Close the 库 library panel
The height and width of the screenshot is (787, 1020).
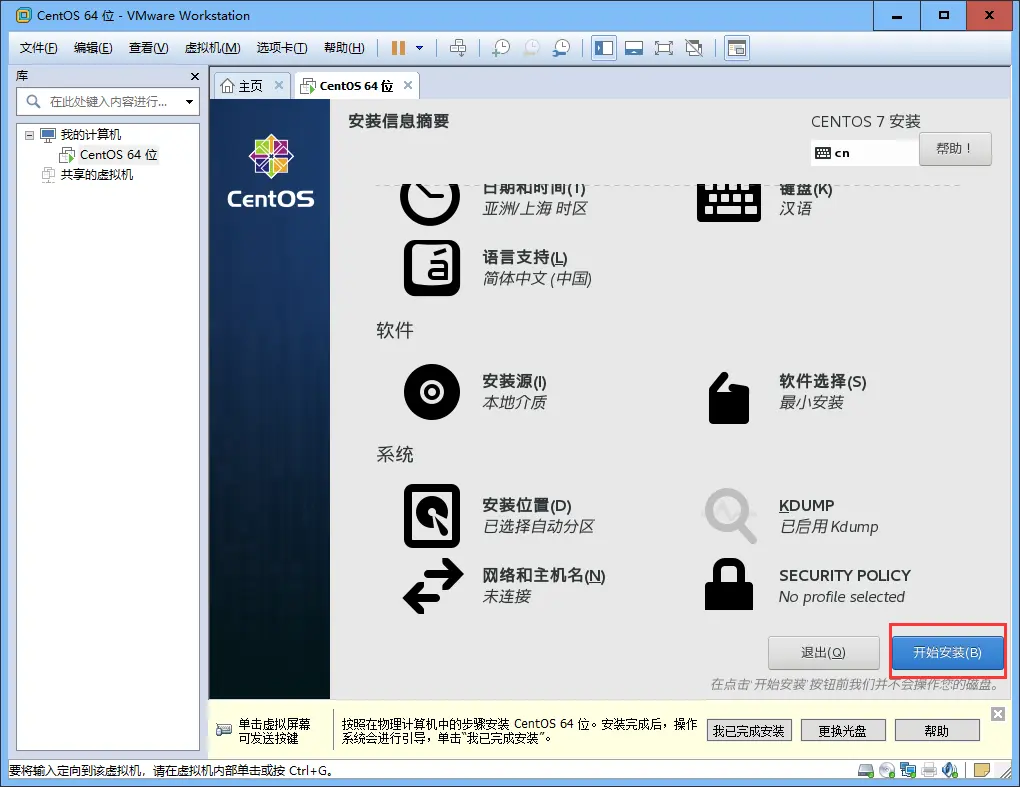[x=195, y=76]
